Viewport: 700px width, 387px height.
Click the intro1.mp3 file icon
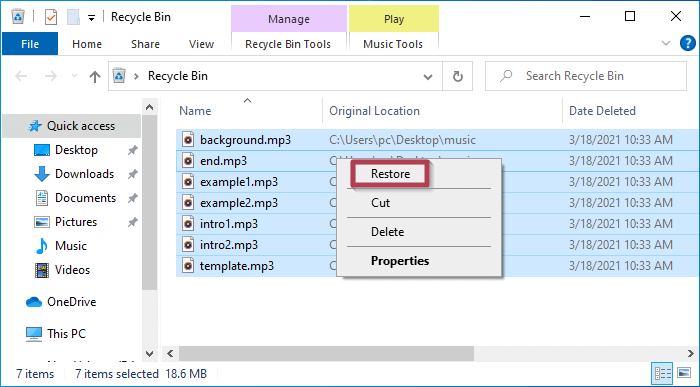188,224
